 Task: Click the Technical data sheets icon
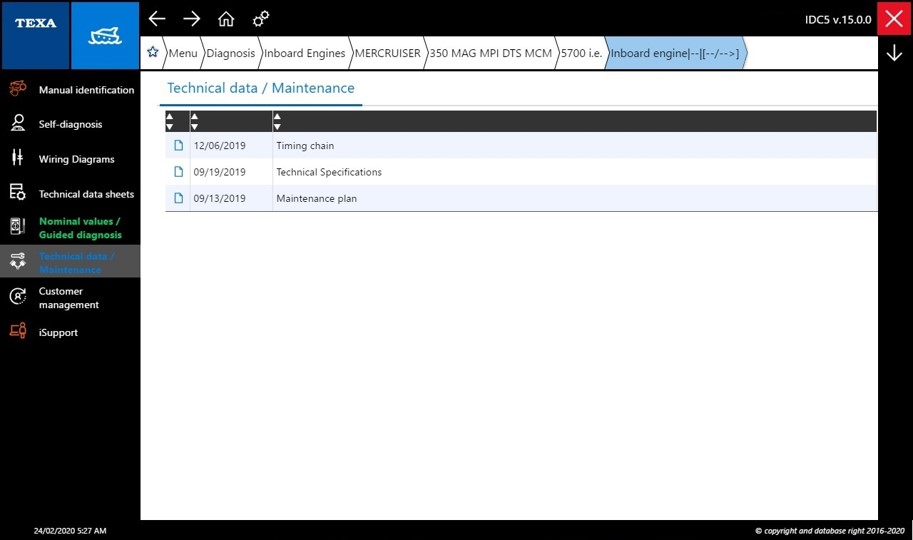pos(17,192)
